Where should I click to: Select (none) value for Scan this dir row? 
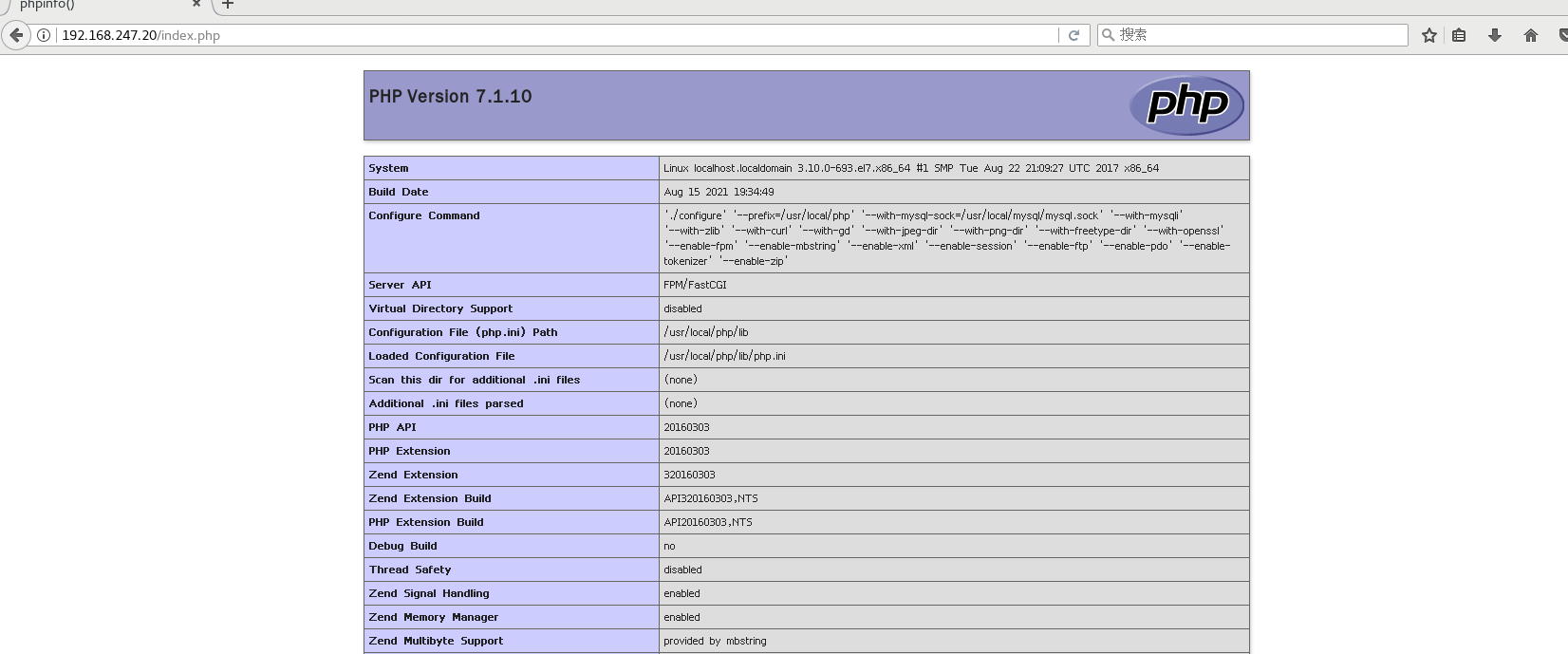click(x=681, y=380)
